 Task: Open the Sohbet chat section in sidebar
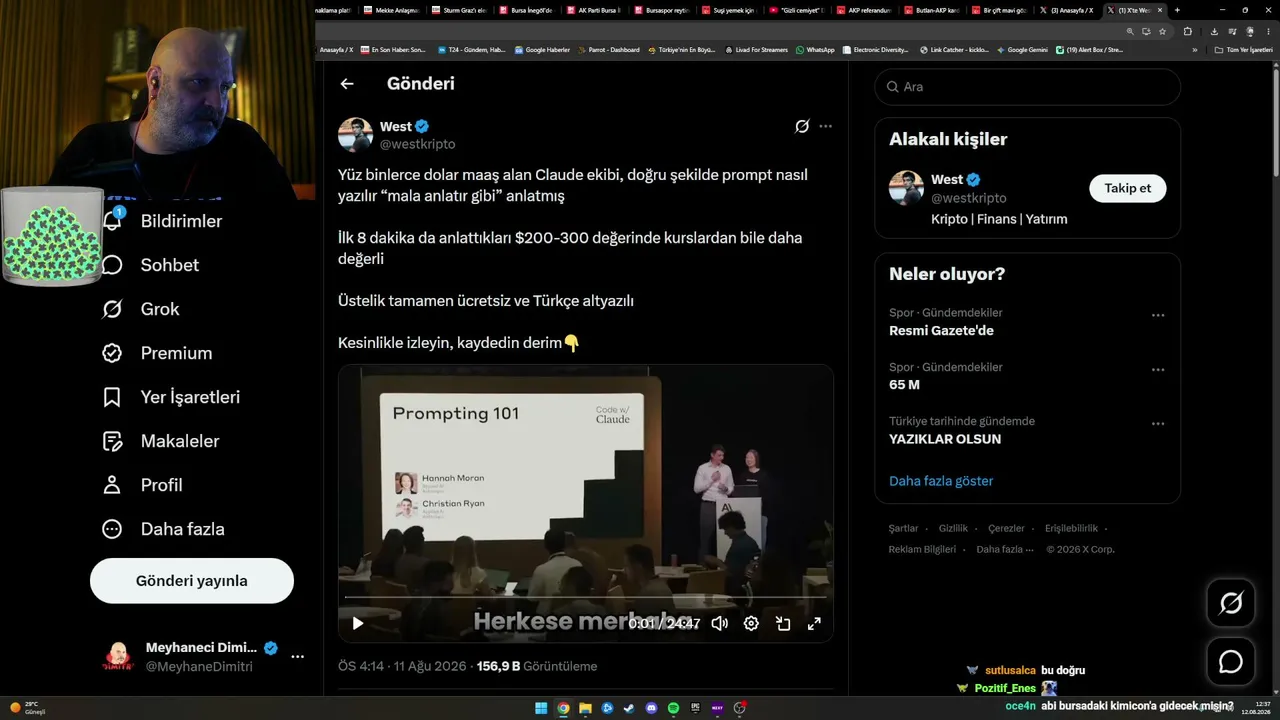point(150,265)
